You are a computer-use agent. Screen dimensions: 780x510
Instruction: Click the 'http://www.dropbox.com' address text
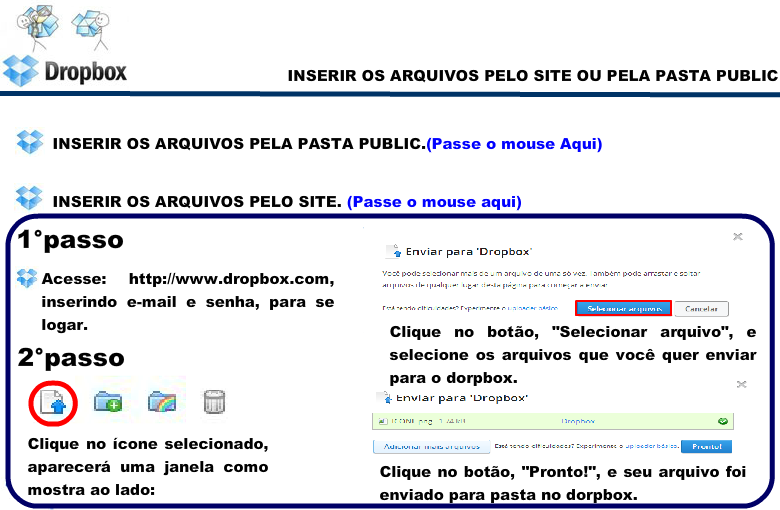[x=231, y=279]
